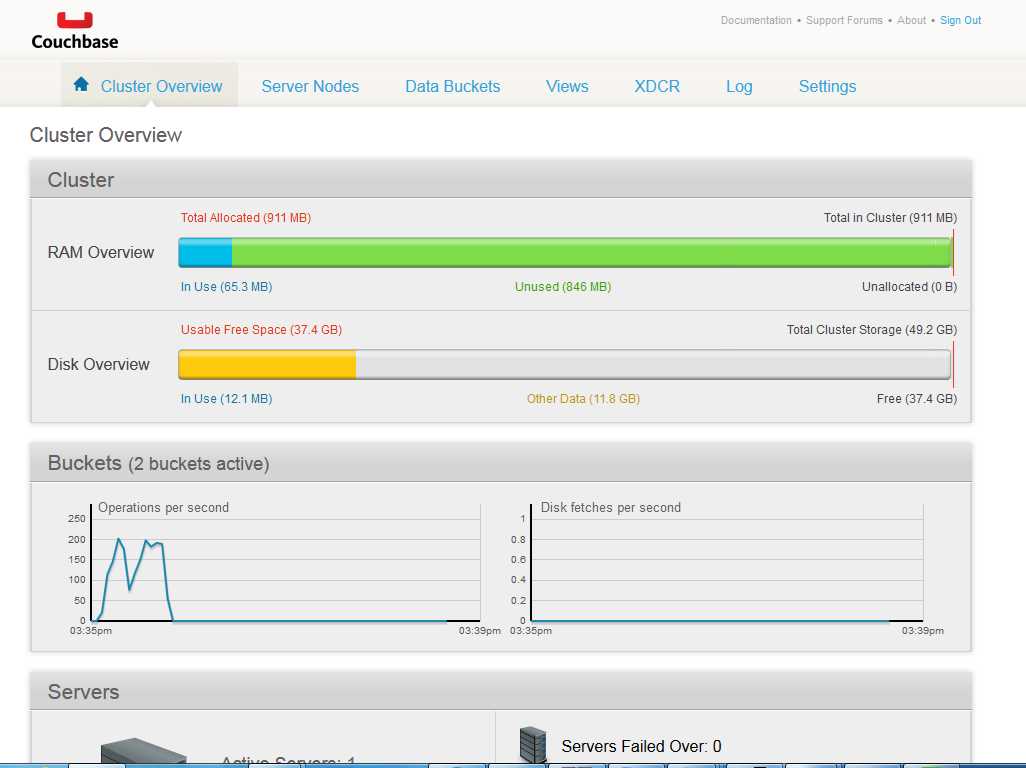Click the Total in Cluster (911 MB) label
The height and width of the screenshot is (768, 1026).
click(890, 218)
